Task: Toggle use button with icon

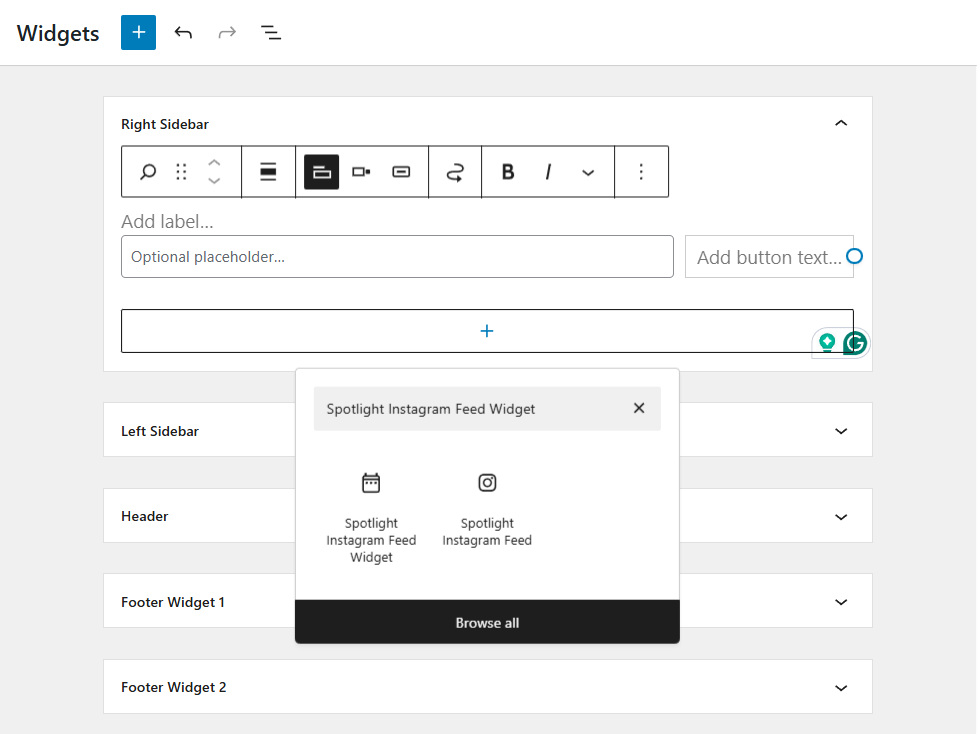Action: click(401, 172)
